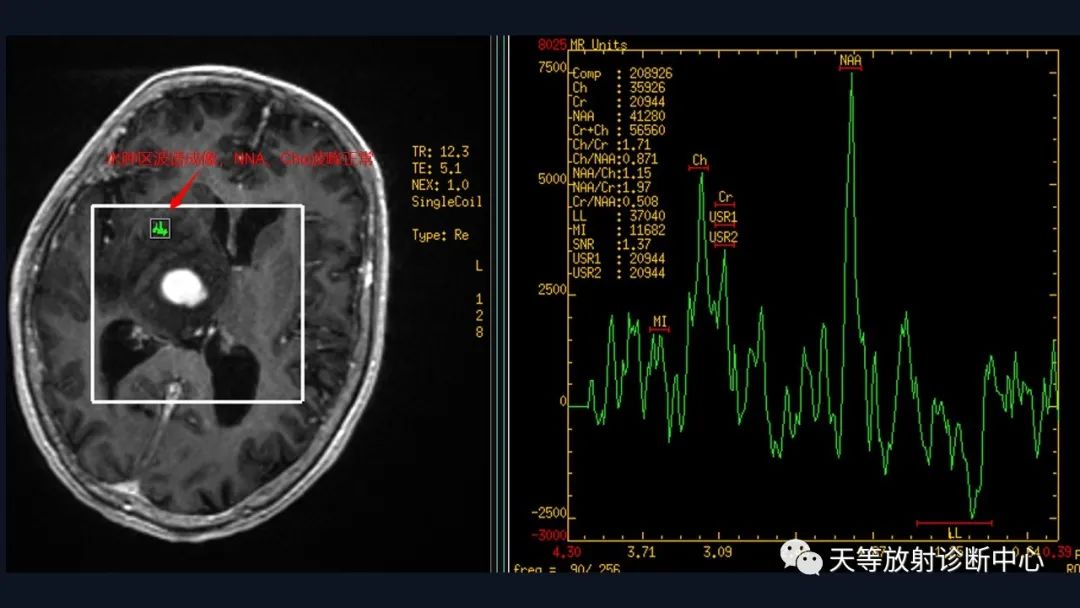Select the NAA peak marker
1080x608 pixels.
pyautogui.click(x=850, y=62)
